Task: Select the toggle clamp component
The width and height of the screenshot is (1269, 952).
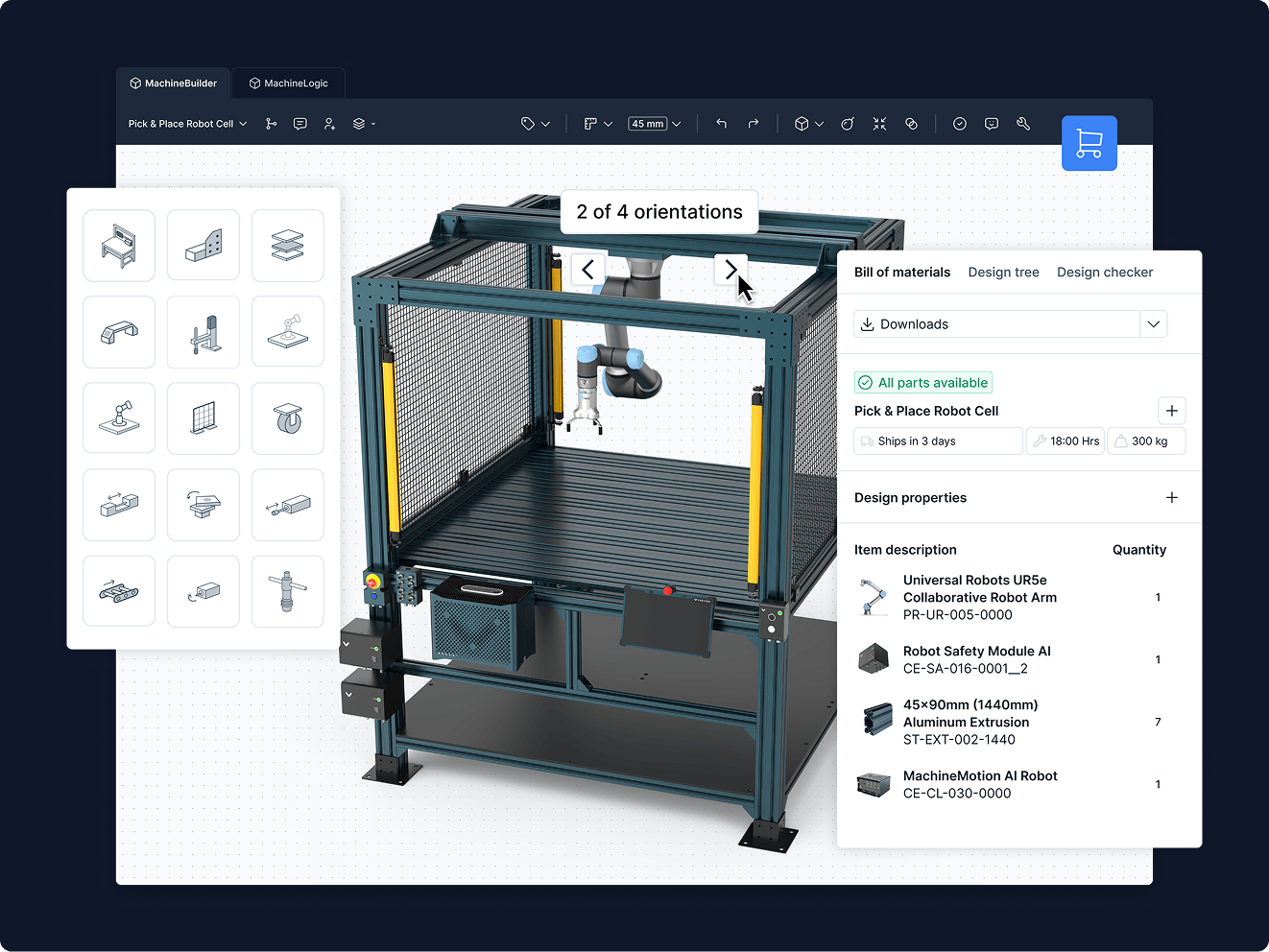Action: pyautogui.click(x=204, y=332)
